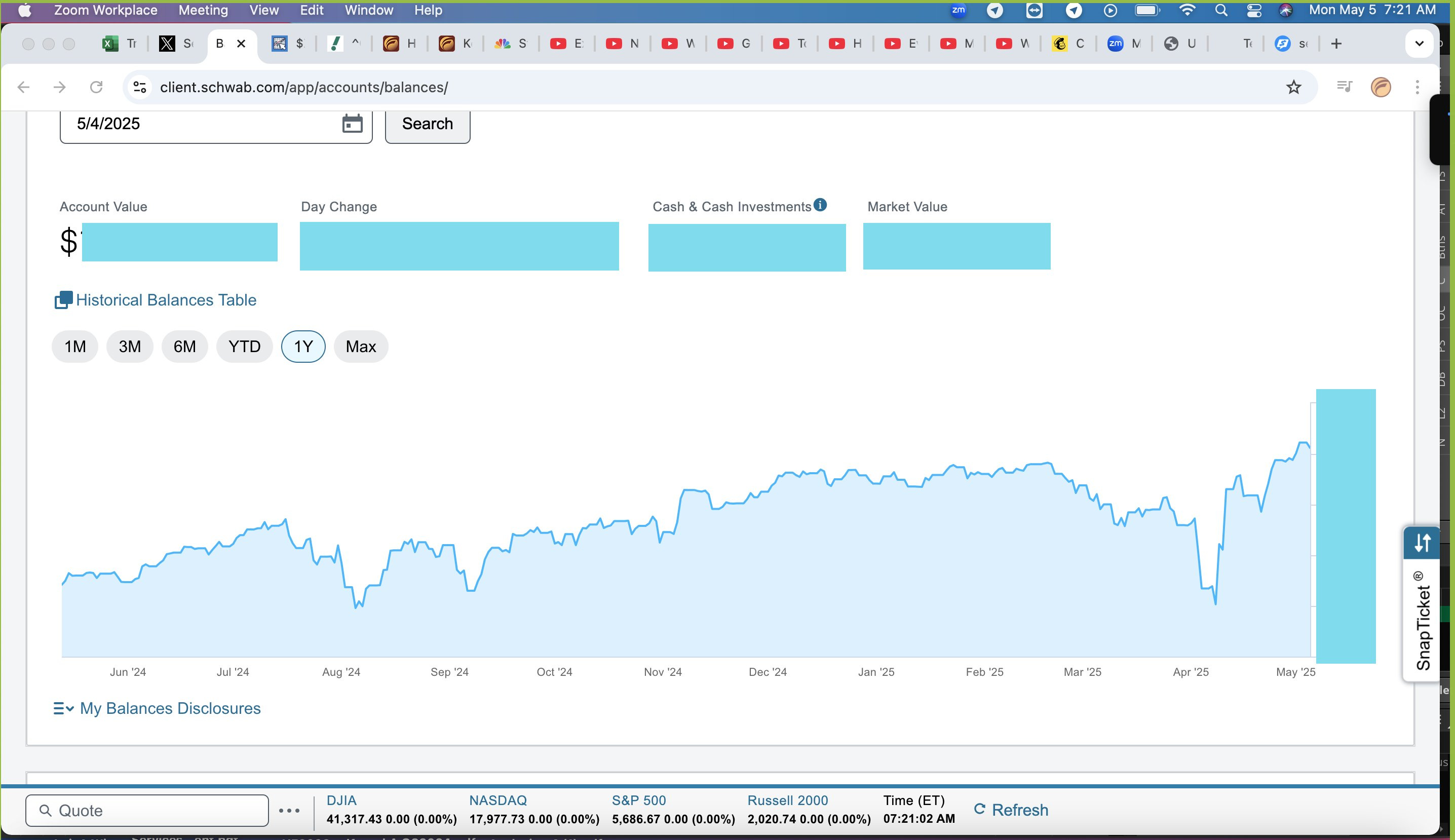1455x840 pixels.
Task: Select the YTD time range
Action: 244,347
